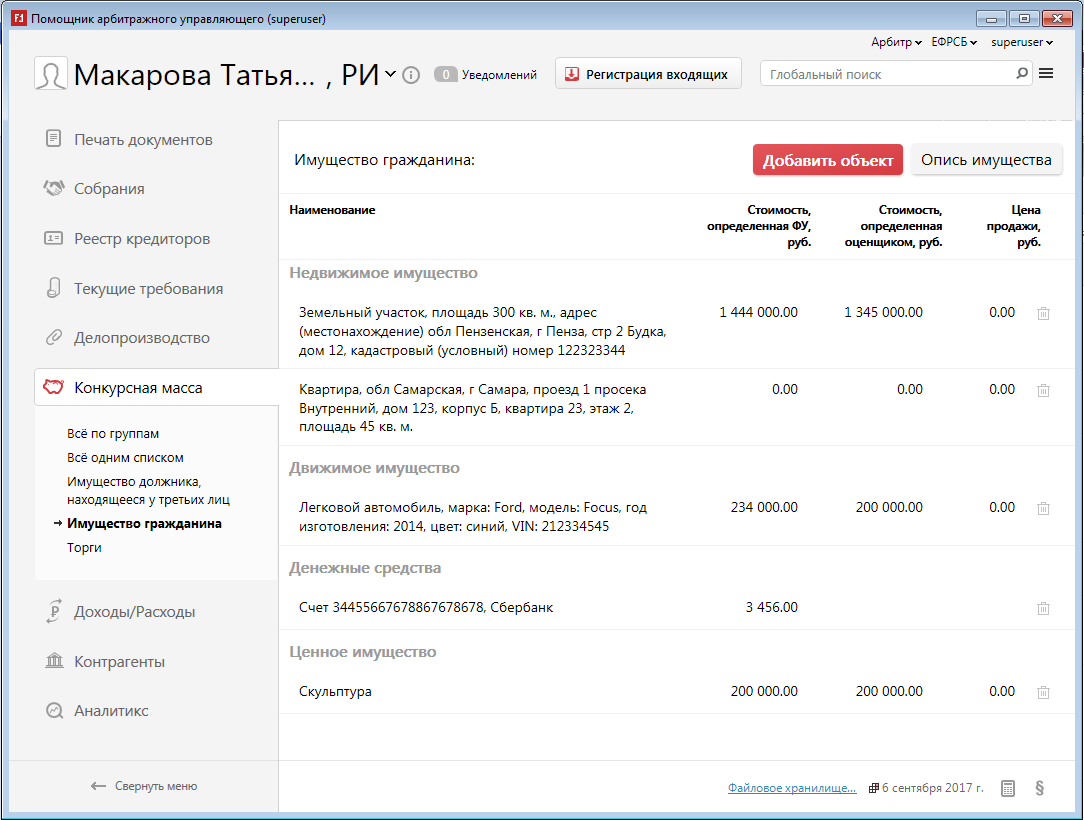Viewport: 1084px width, 820px height.
Task: Click trash icon for Сбербанк account row
Action: [1043, 608]
